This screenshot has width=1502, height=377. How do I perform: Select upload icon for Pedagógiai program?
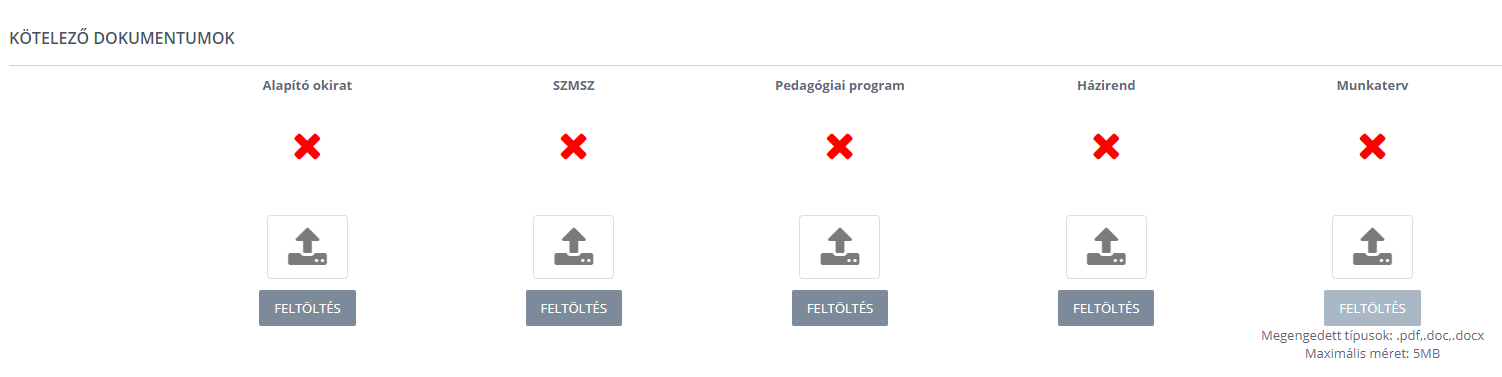point(839,246)
